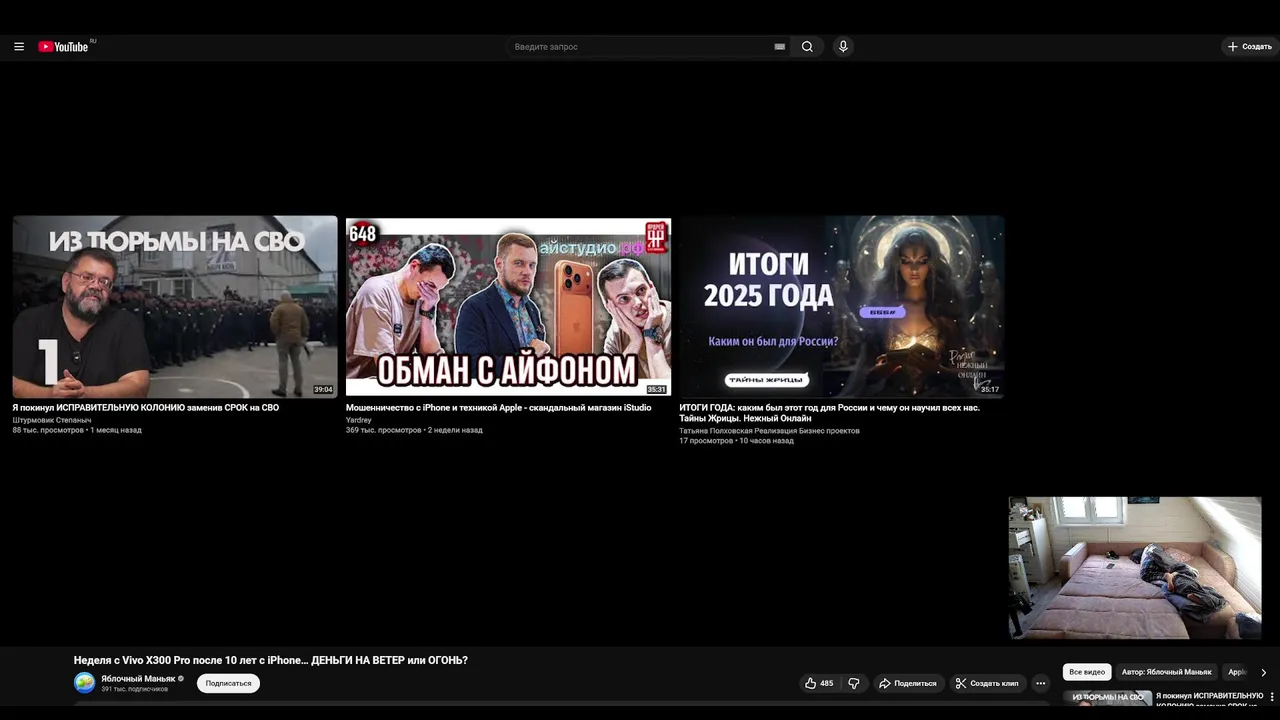Screen dimensions: 1280x720
Task: Click 369 тыс. просмотров • 2 недели назад
Action: (414, 430)
